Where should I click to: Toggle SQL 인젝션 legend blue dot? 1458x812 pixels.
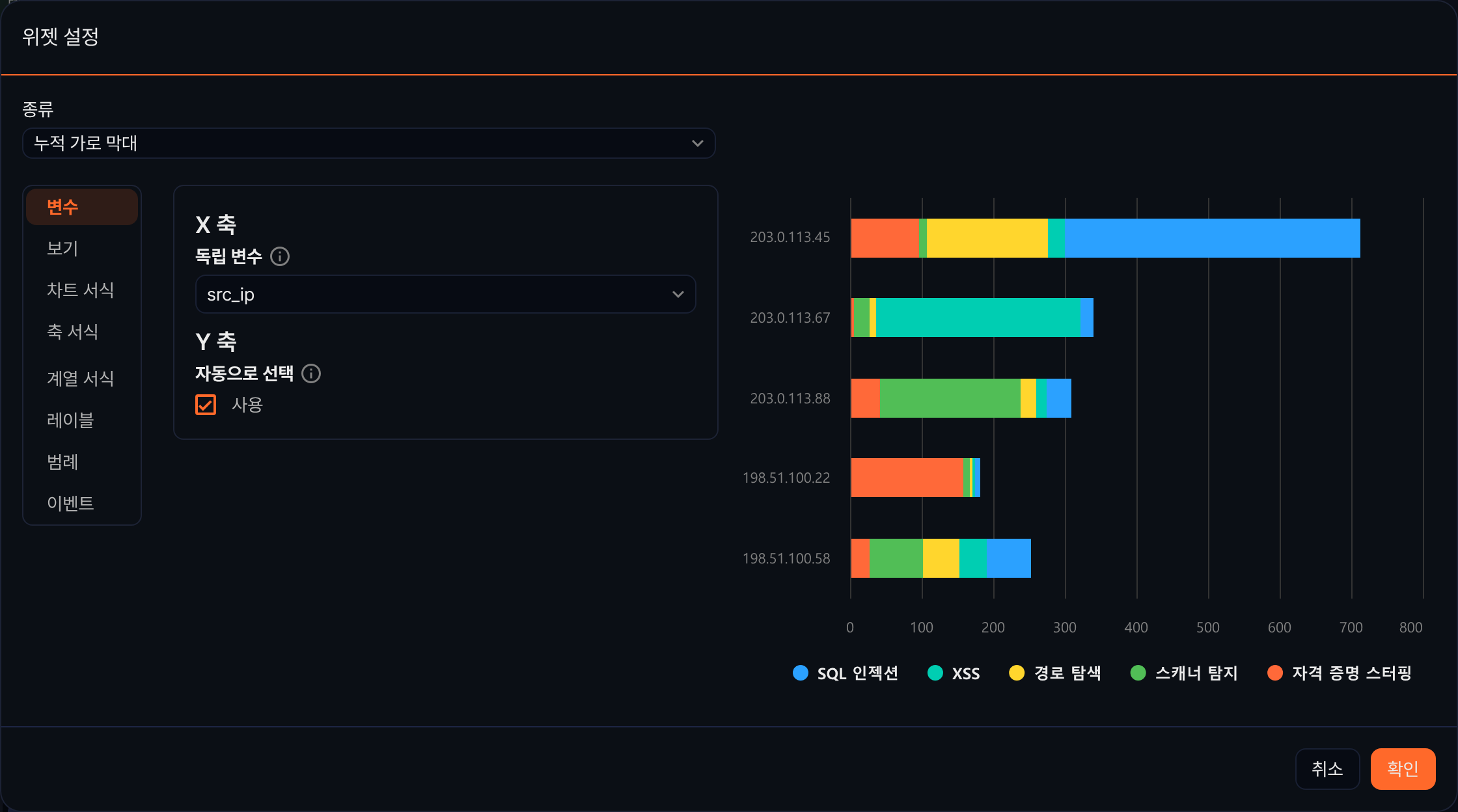click(x=801, y=673)
